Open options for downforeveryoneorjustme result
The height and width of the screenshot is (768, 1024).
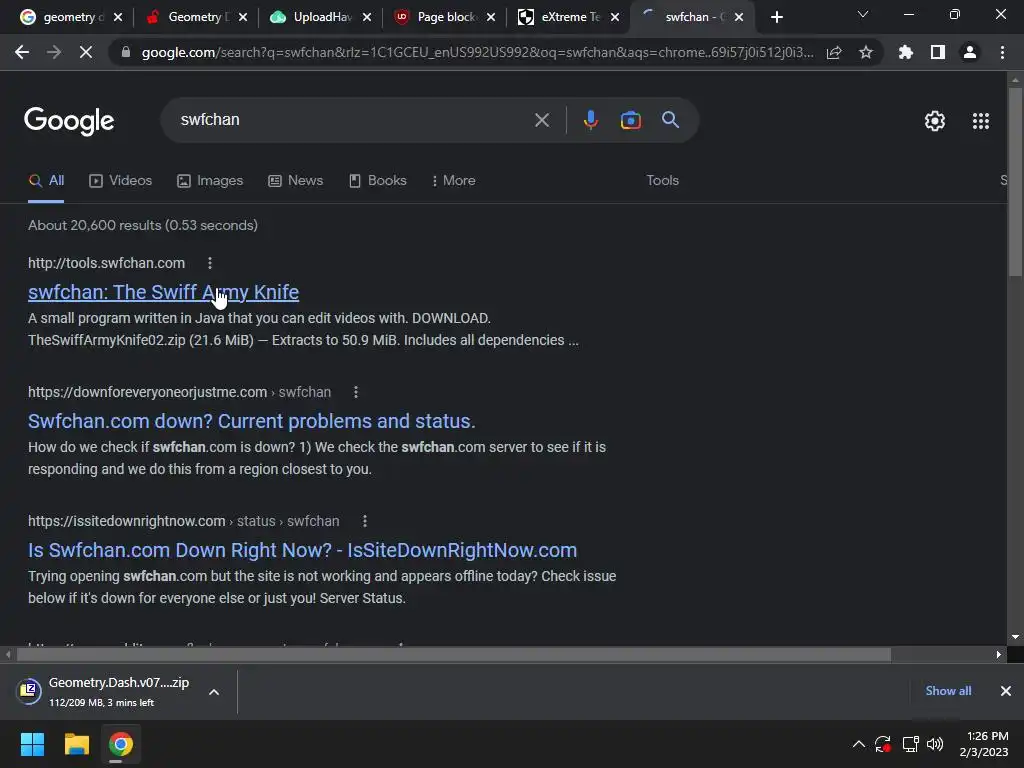coord(356,392)
